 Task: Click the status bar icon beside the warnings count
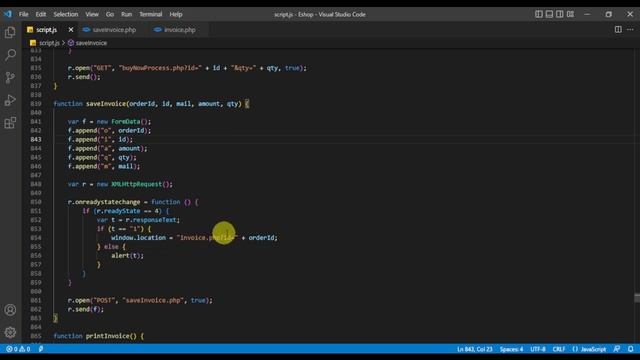[x=41, y=349]
